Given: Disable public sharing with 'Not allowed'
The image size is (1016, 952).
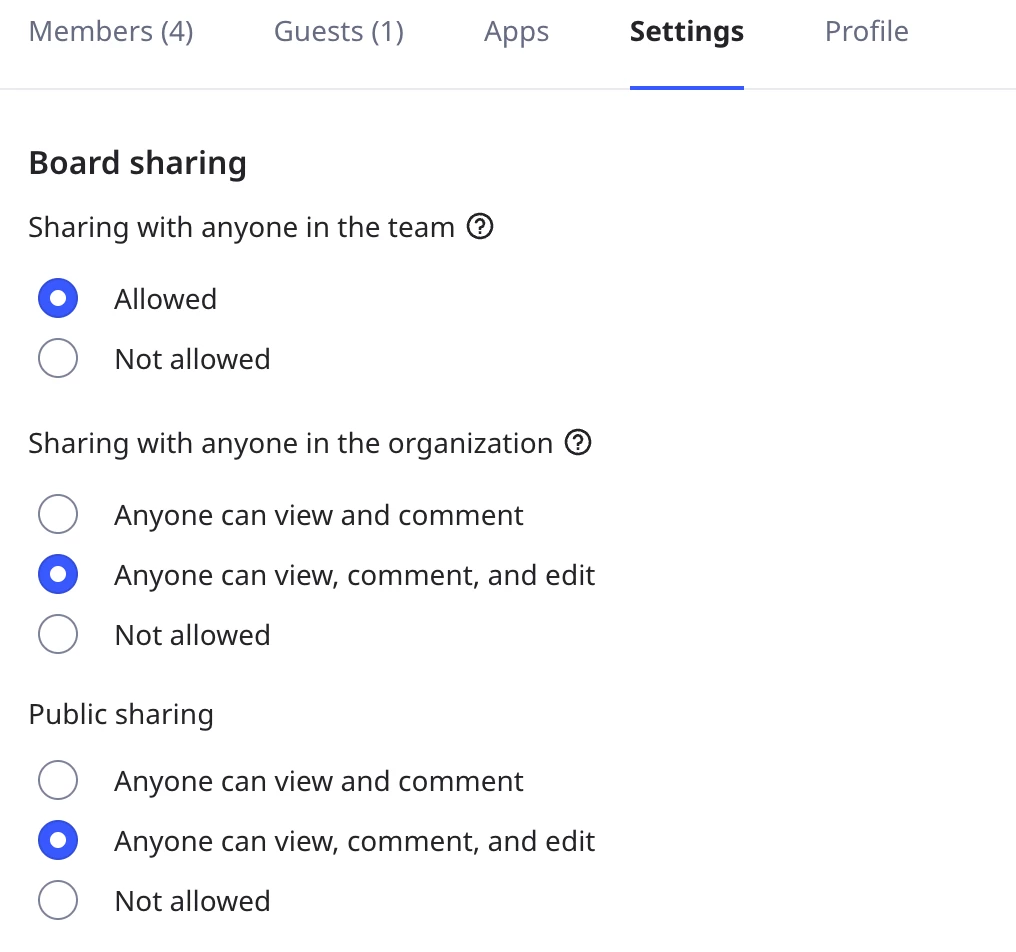Looking at the screenshot, I should (58, 901).
